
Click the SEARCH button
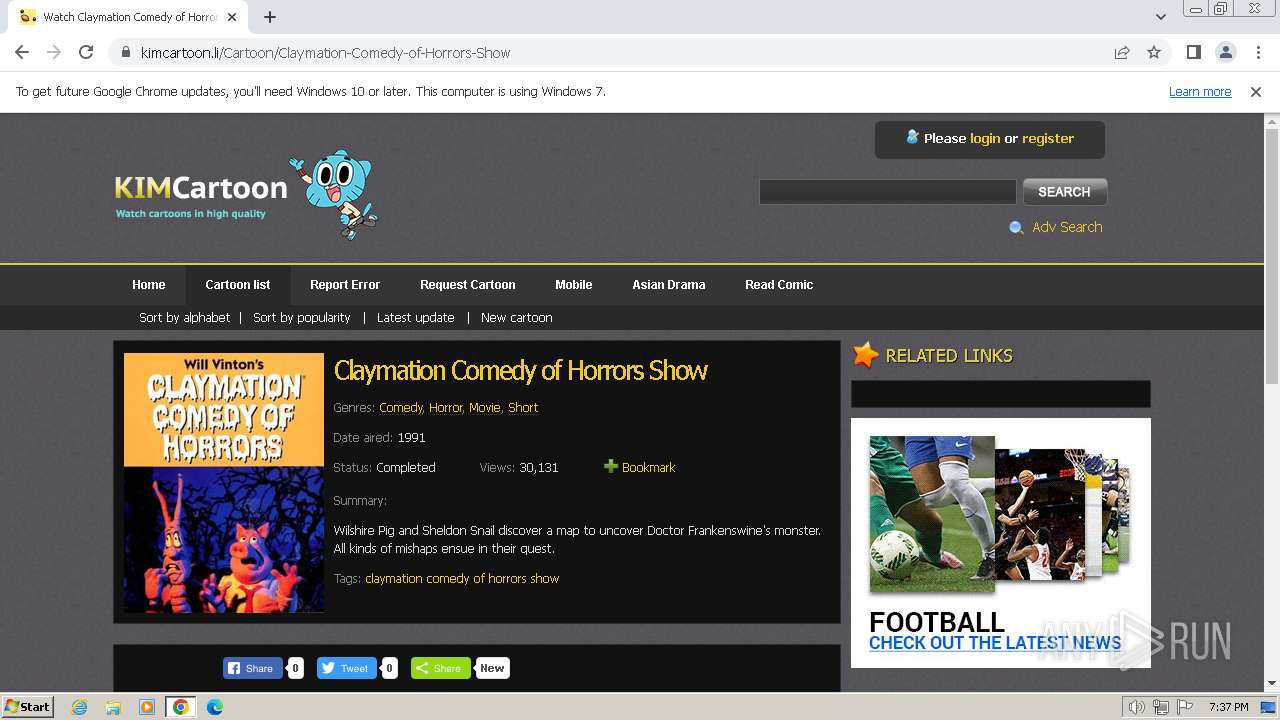(x=1064, y=191)
